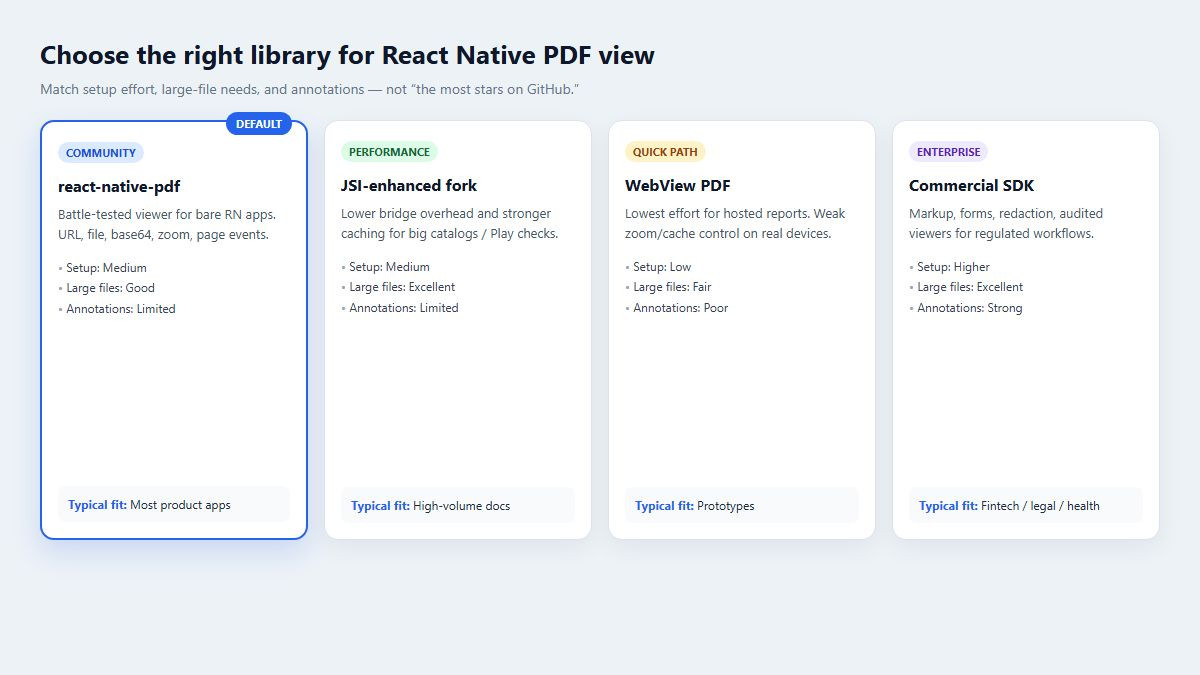Image resolution: width=1200 pixels, height=675 pixels.
Task: Click the ENTERPRISE tag
Action: click(x=948, y=152)
